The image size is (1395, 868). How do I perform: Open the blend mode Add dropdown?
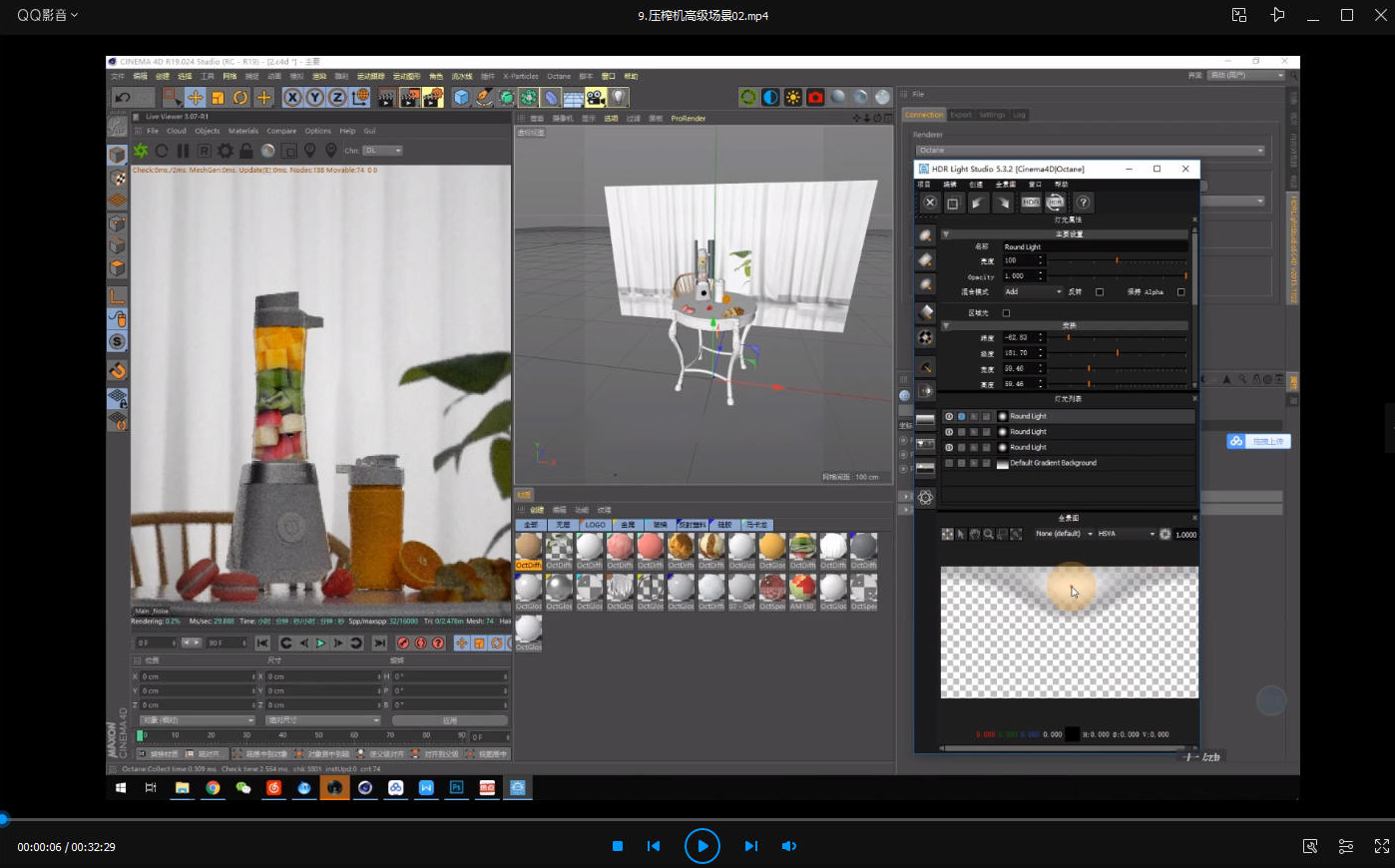[x=1032, y=292]
